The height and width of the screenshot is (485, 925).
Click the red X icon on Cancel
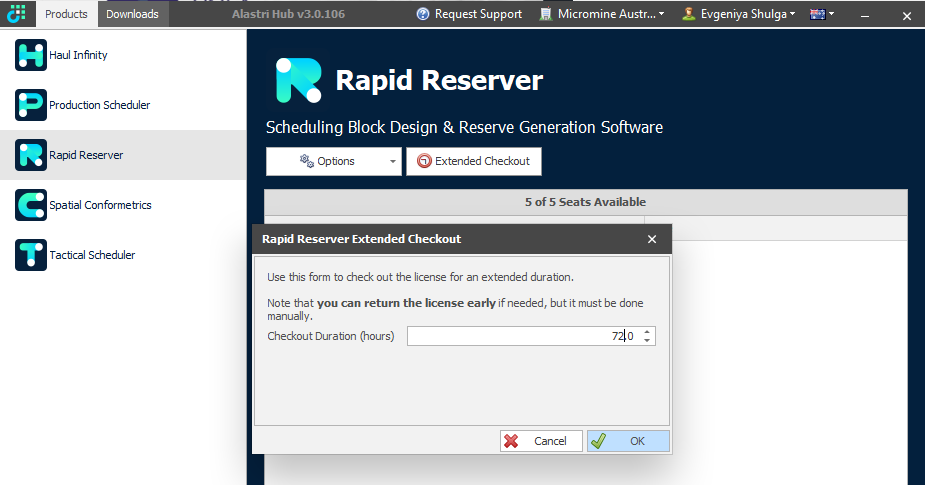click(x=511, y=441)
